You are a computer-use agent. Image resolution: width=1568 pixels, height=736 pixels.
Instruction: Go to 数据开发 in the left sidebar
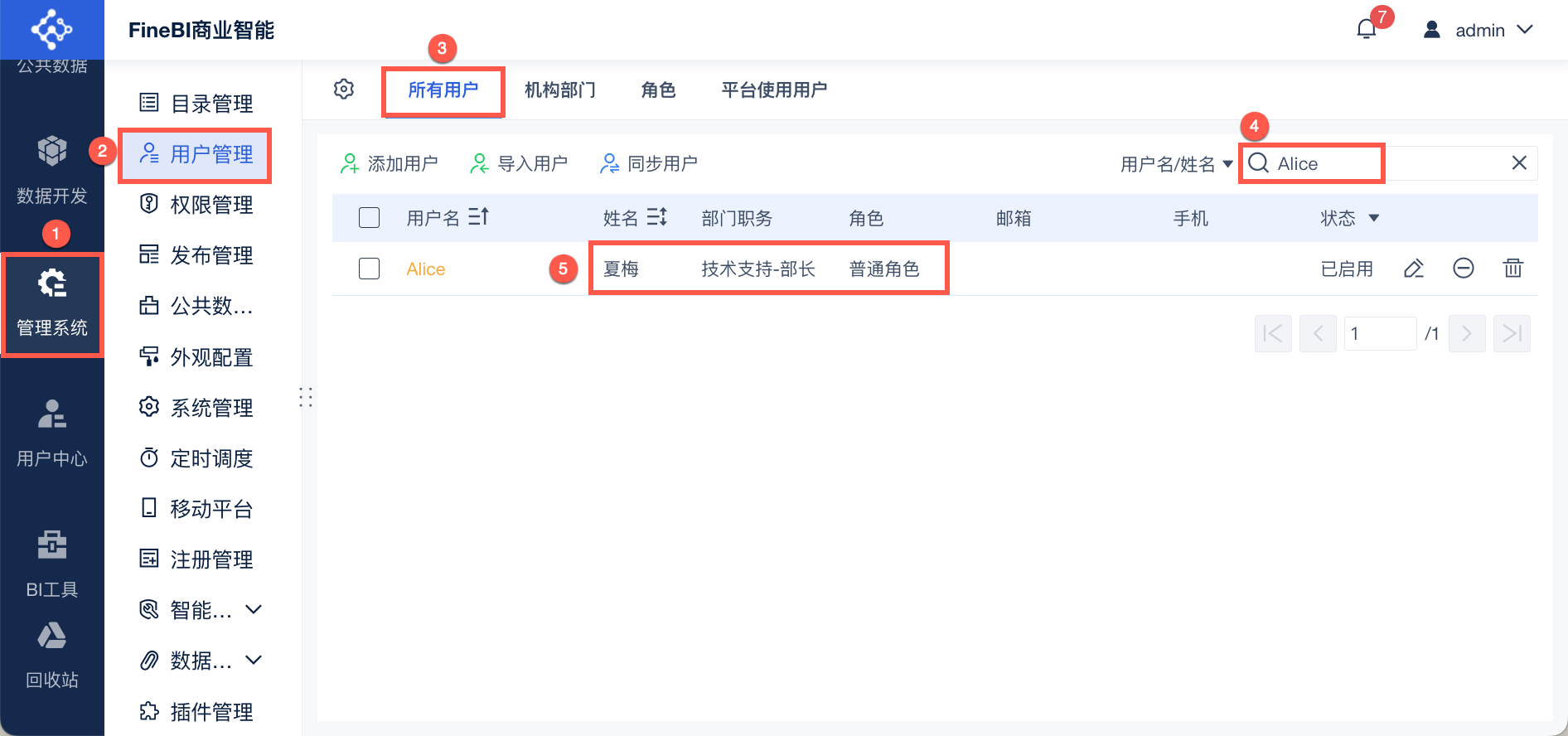pos(52,170)
